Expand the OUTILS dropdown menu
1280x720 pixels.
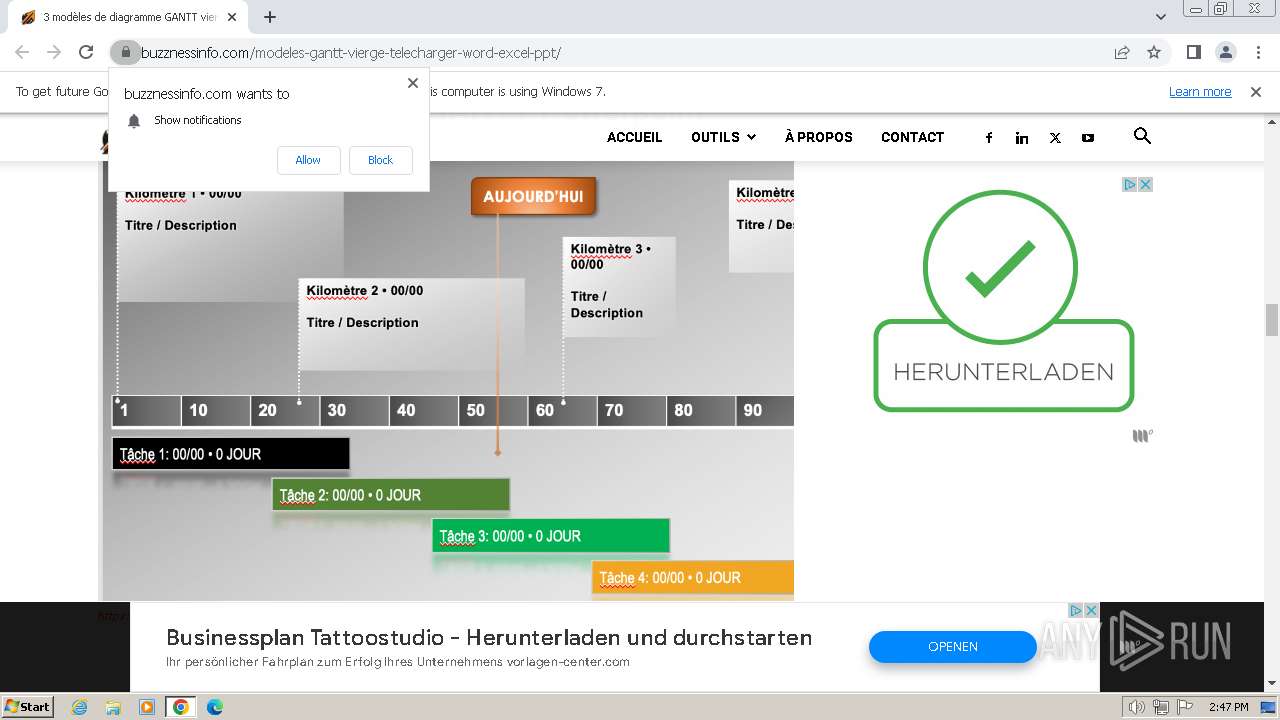(723, 137)
